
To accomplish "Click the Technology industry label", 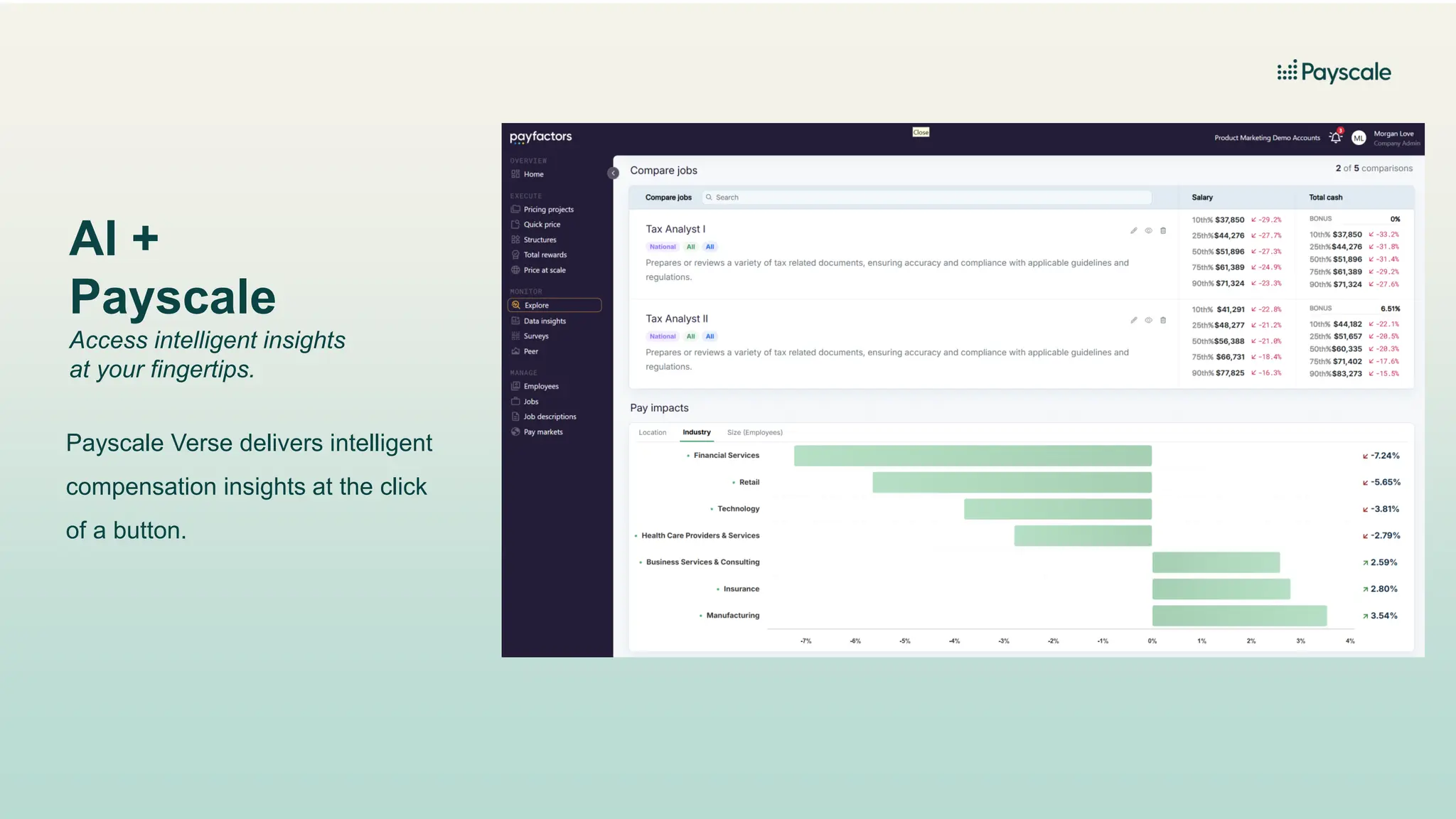I will click(x=738, y=509).
